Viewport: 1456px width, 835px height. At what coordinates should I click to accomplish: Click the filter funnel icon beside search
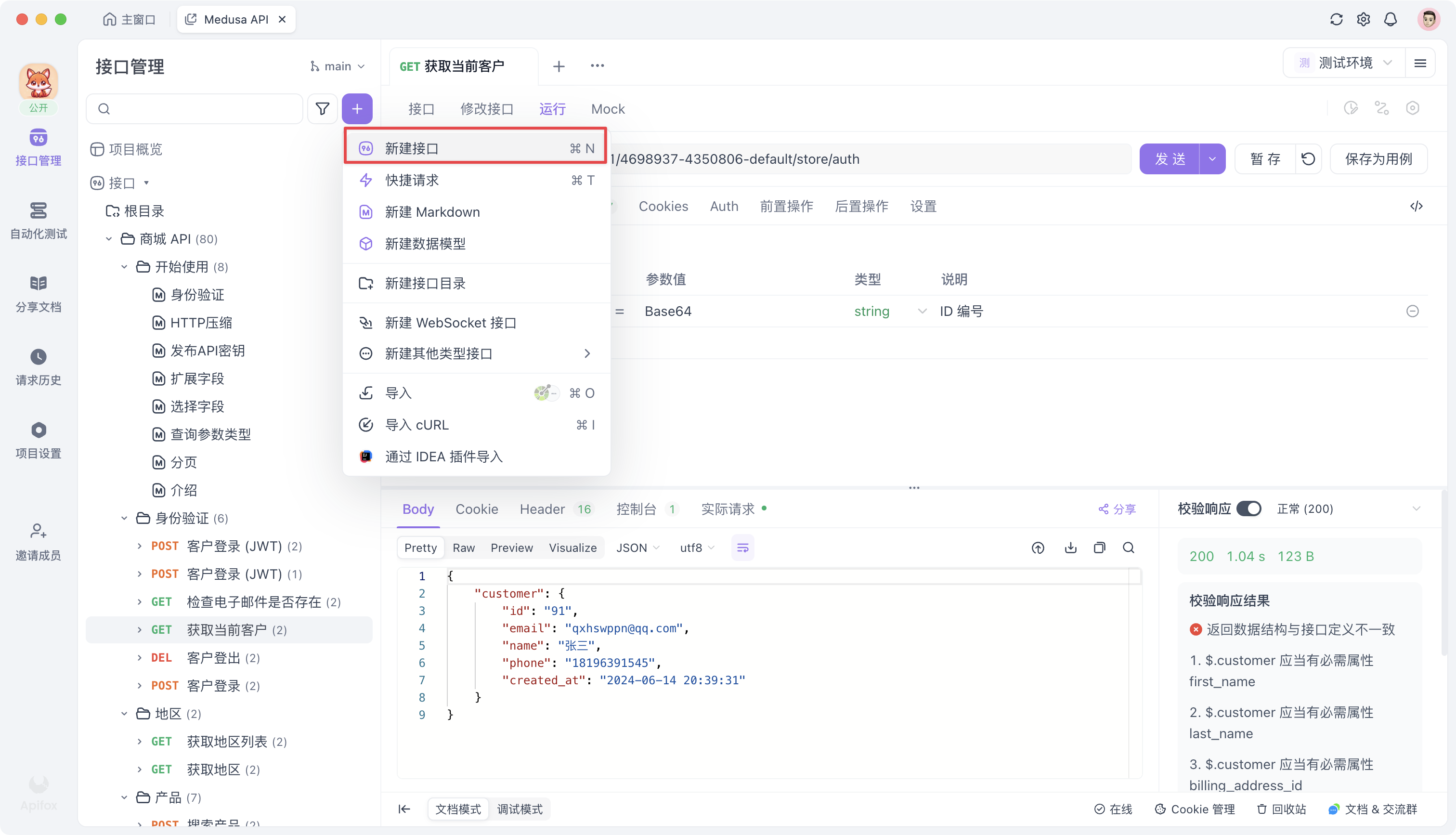[x=323, y=108]
